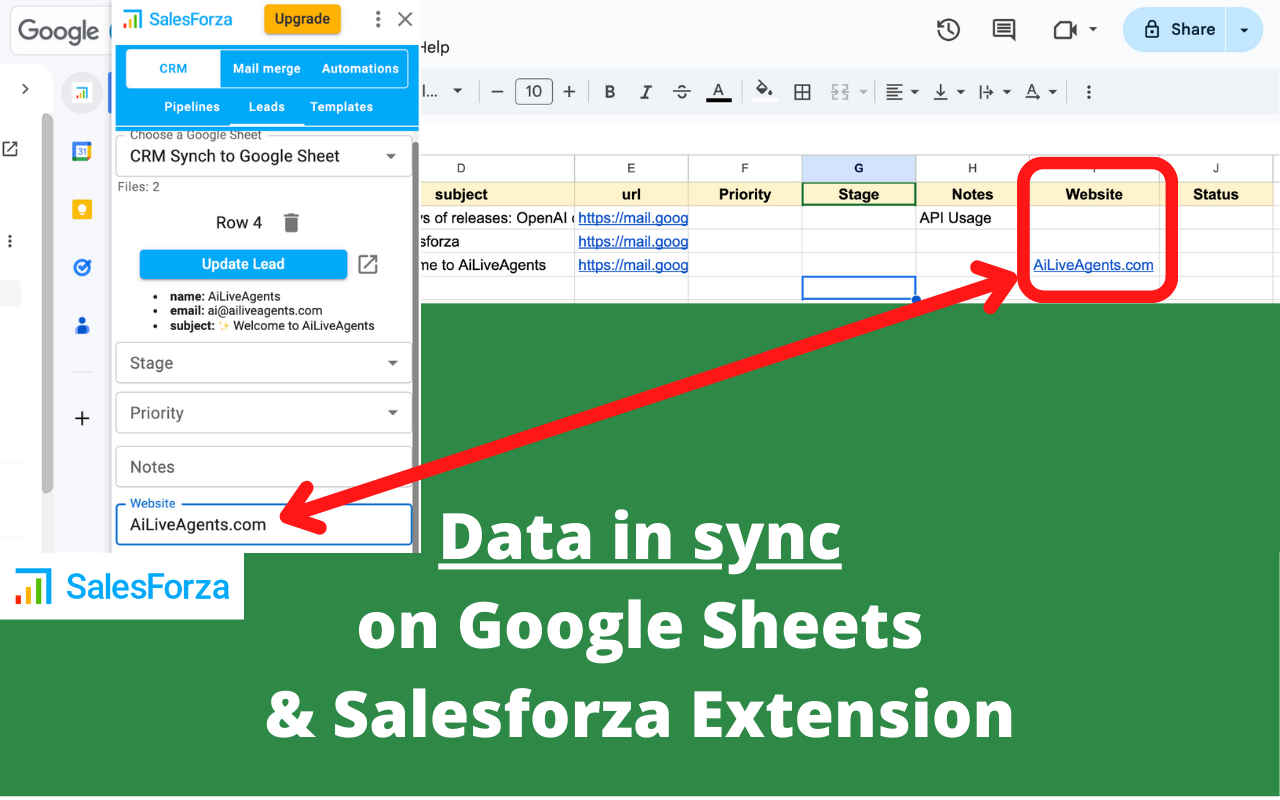Viewport: 1280px width, 800px height.
Task: Select the Status header cell
Action: click(1216, 194)
